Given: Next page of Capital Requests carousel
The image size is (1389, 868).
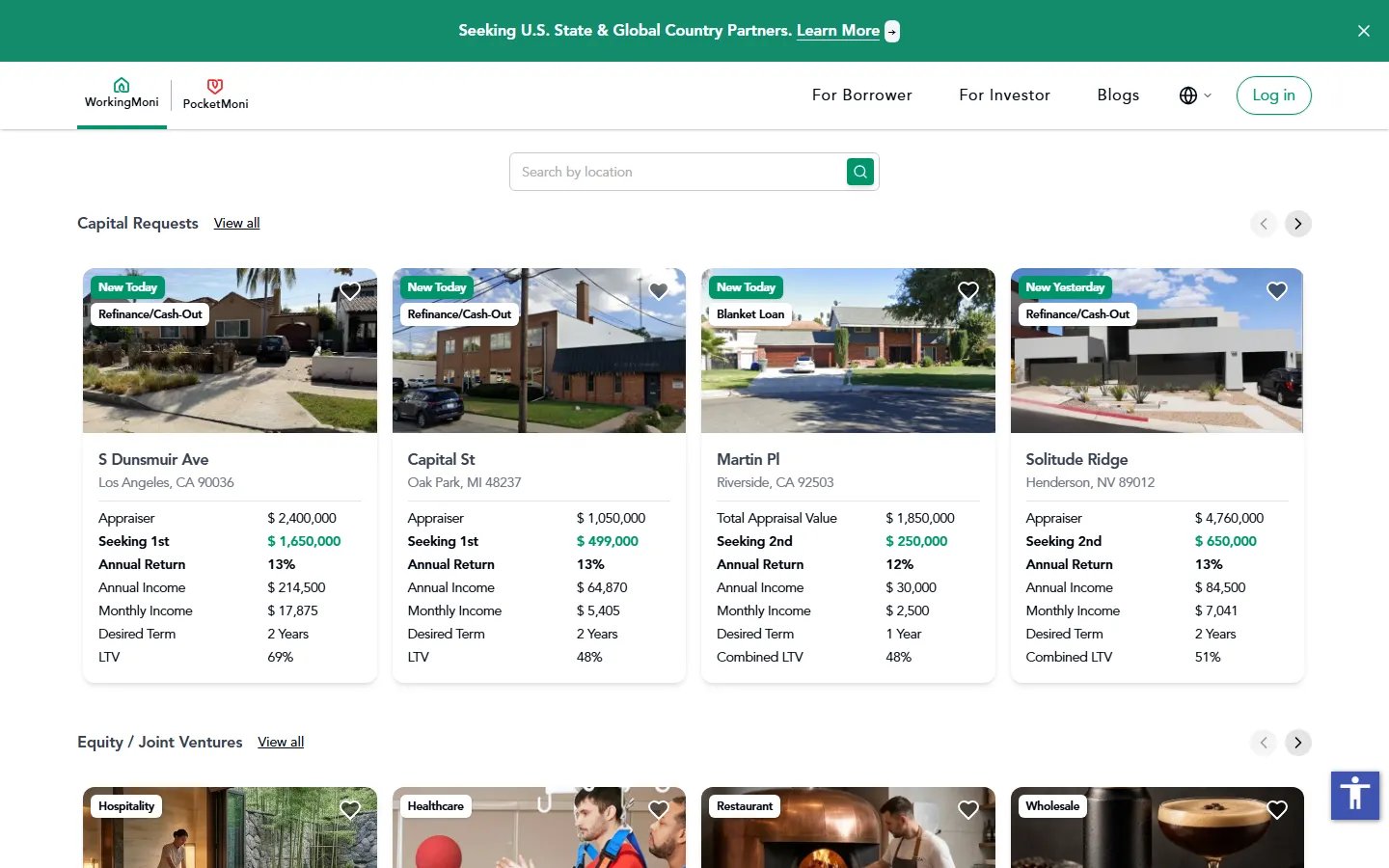Looking at the screenshot, I should coord(1298,224).
